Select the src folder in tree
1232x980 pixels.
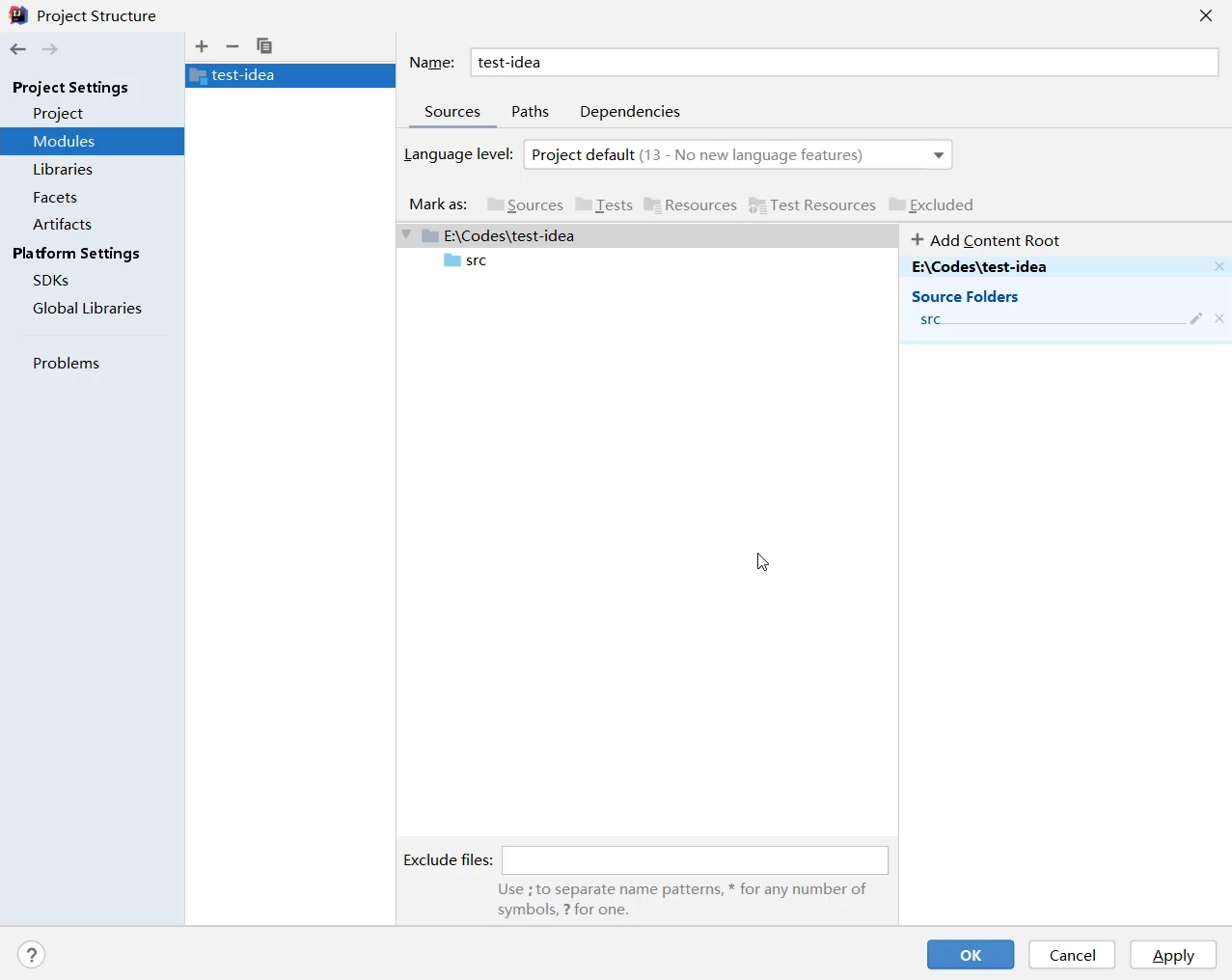pos(476,260)
